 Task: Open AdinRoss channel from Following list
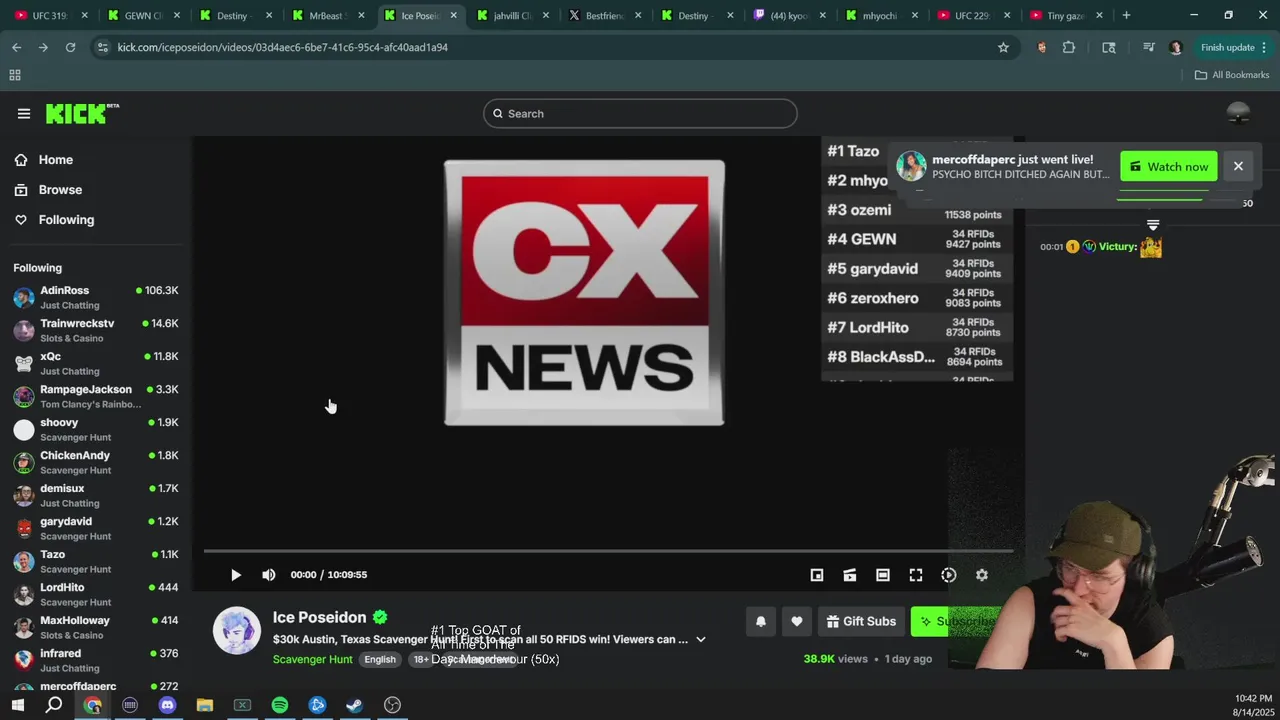(x=96, y=297)
